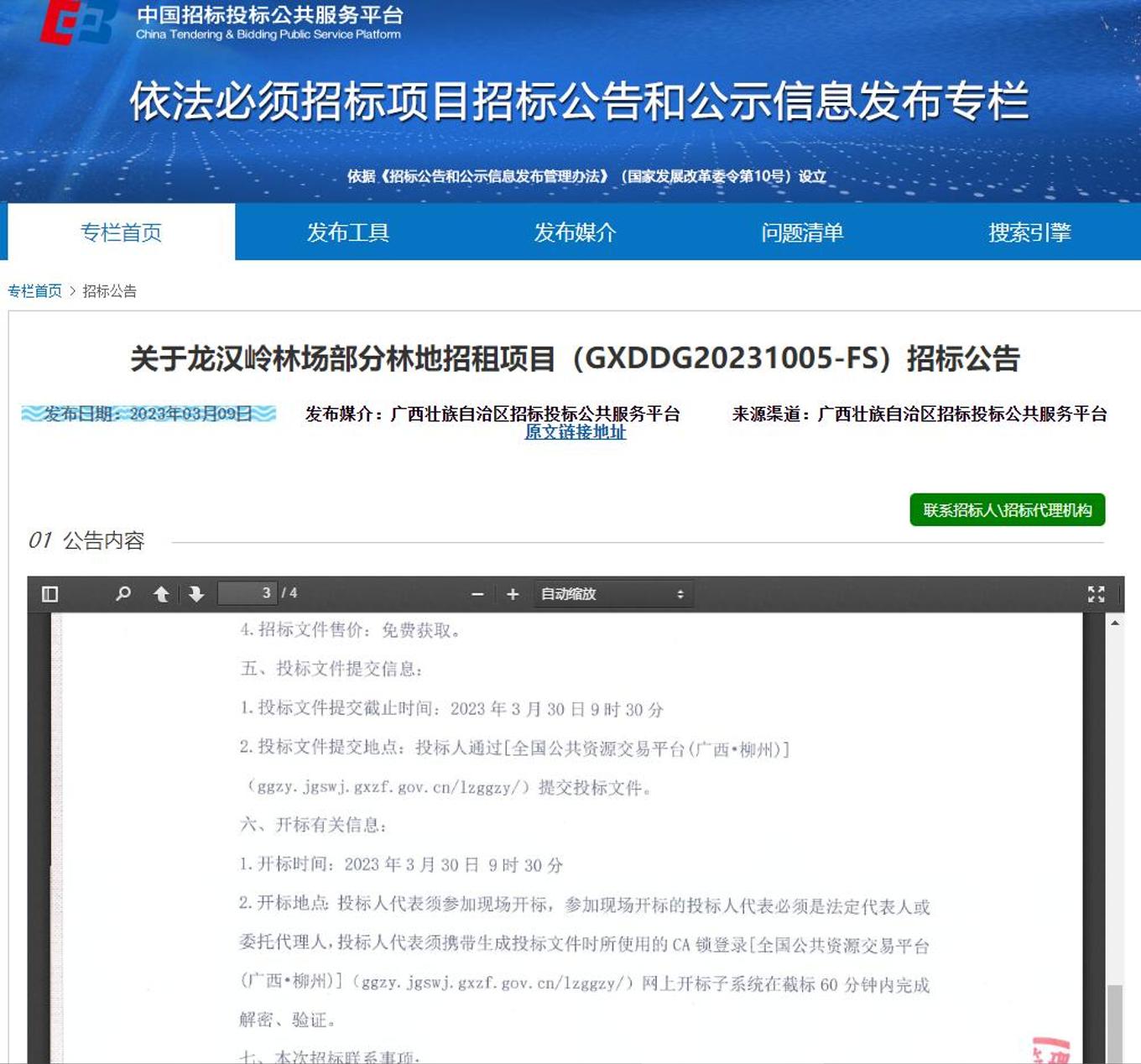This screenshot has width=1141, height=1064.
Task: Open the 发布工具 menu tab
Action: [348, 232]
